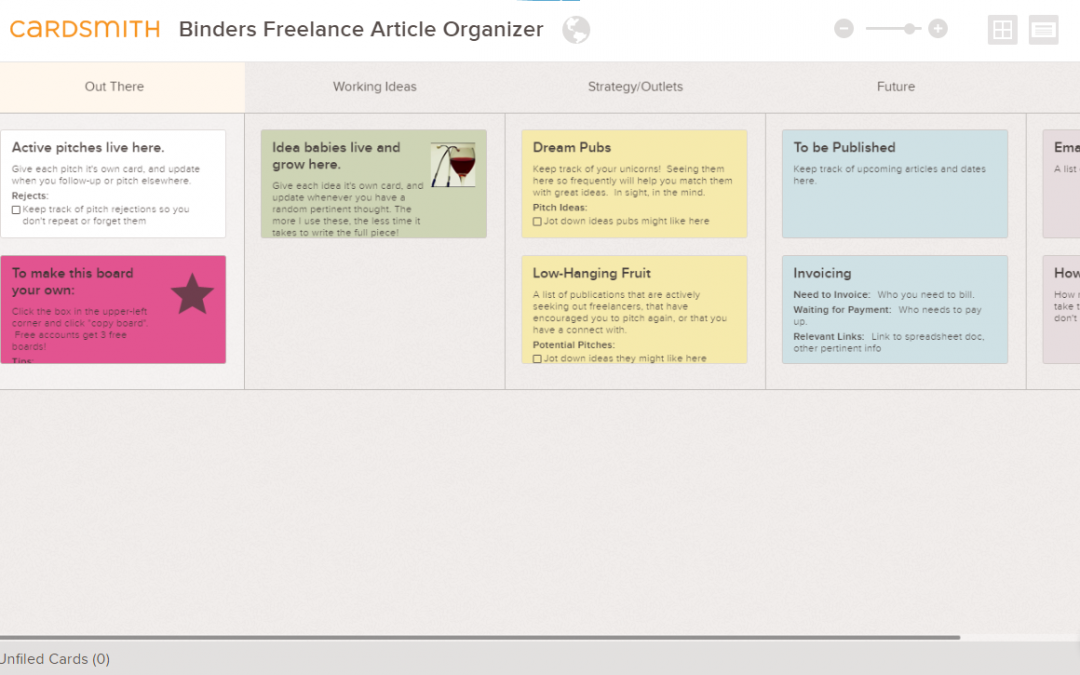The image size is (1080, 675).
Task: Select the Future column header
Action: click(895, 87)
